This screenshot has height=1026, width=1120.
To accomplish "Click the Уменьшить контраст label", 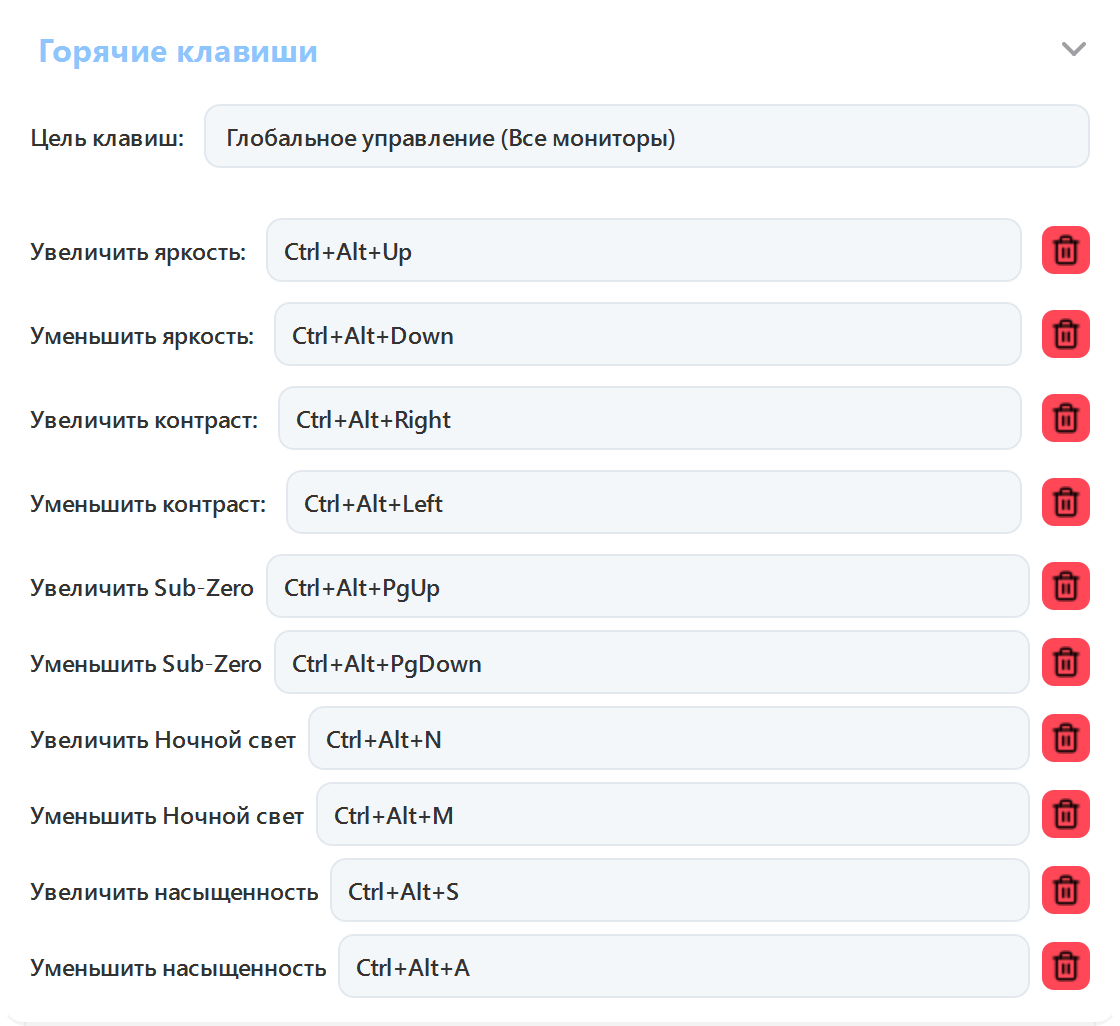I will [148, 504].
